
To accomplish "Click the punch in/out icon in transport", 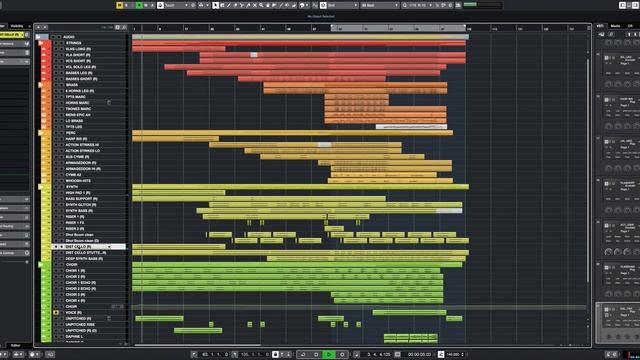I will pos(276,354).
